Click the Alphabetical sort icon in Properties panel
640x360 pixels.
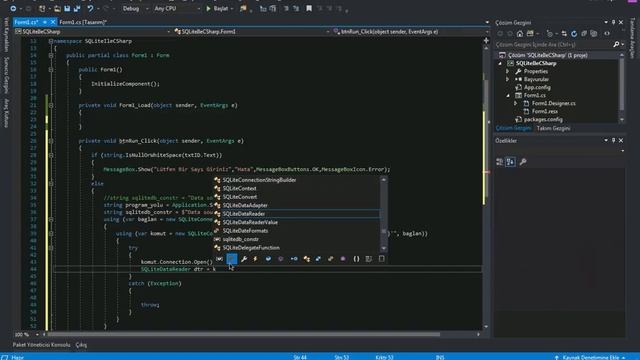pyautogui.click(x=510, y=162)
